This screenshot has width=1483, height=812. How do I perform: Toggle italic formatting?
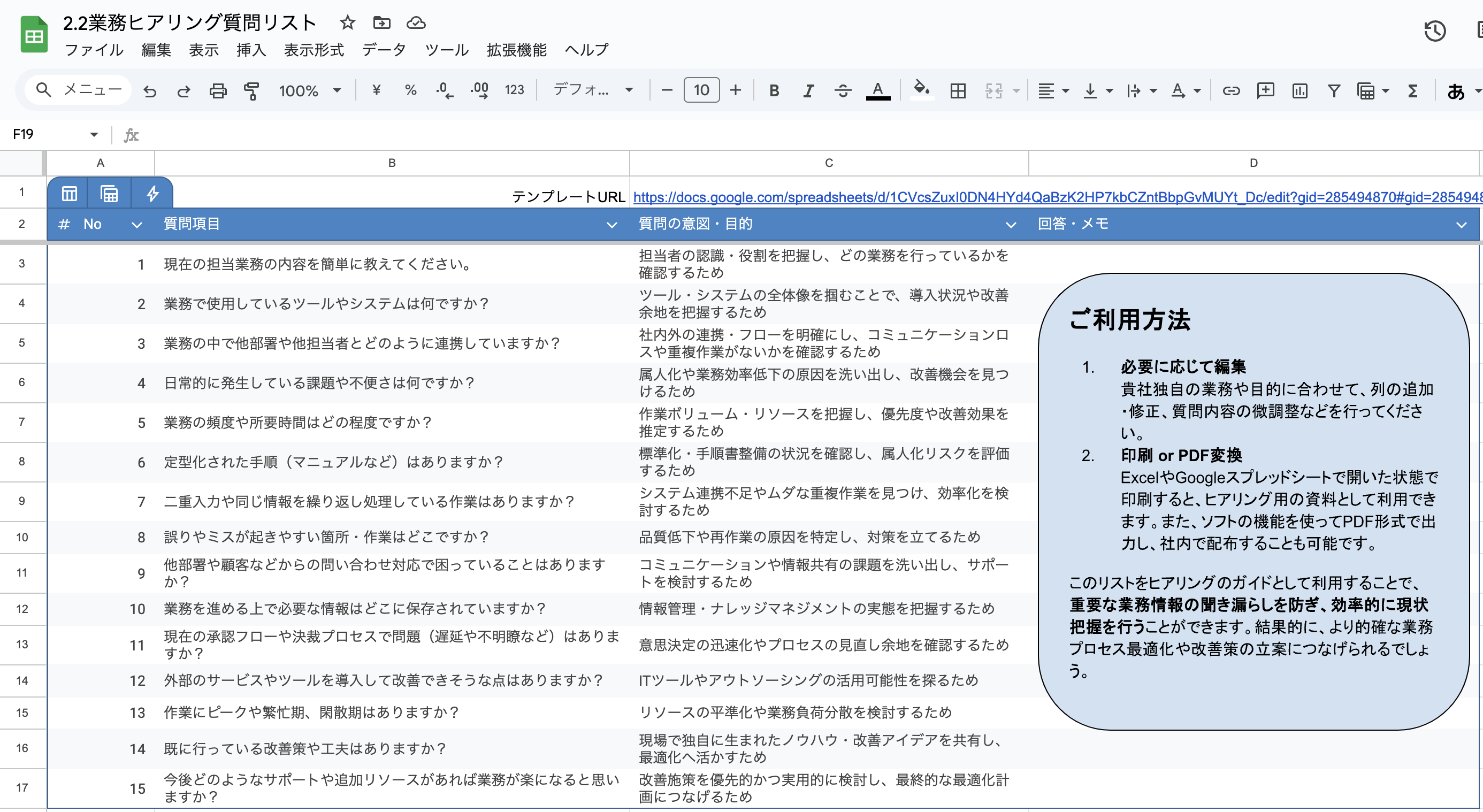coord(808,91)
